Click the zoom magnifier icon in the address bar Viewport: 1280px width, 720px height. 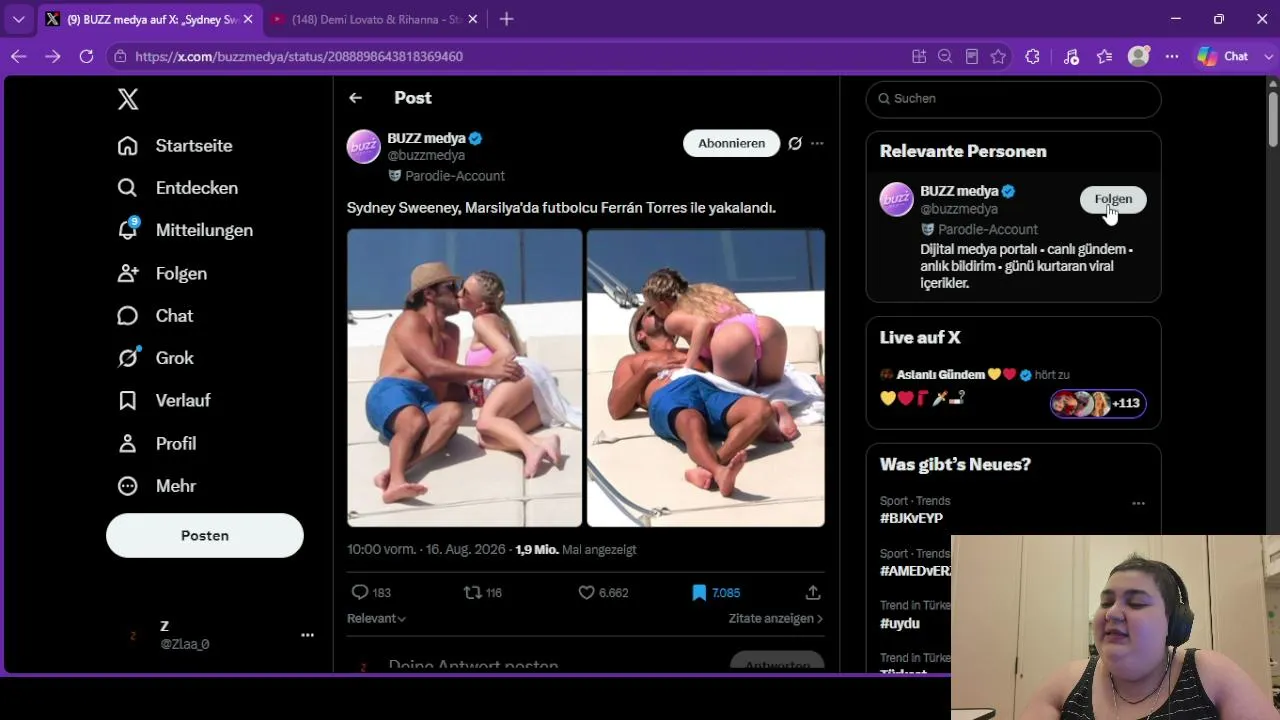(945, 57)
